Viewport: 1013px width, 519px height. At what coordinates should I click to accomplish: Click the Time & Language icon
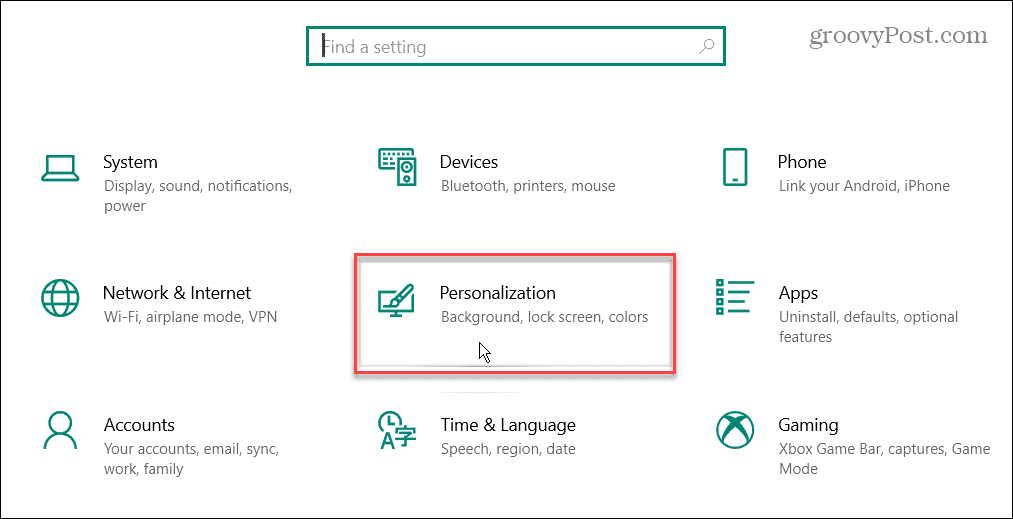[x=397, y=430]
